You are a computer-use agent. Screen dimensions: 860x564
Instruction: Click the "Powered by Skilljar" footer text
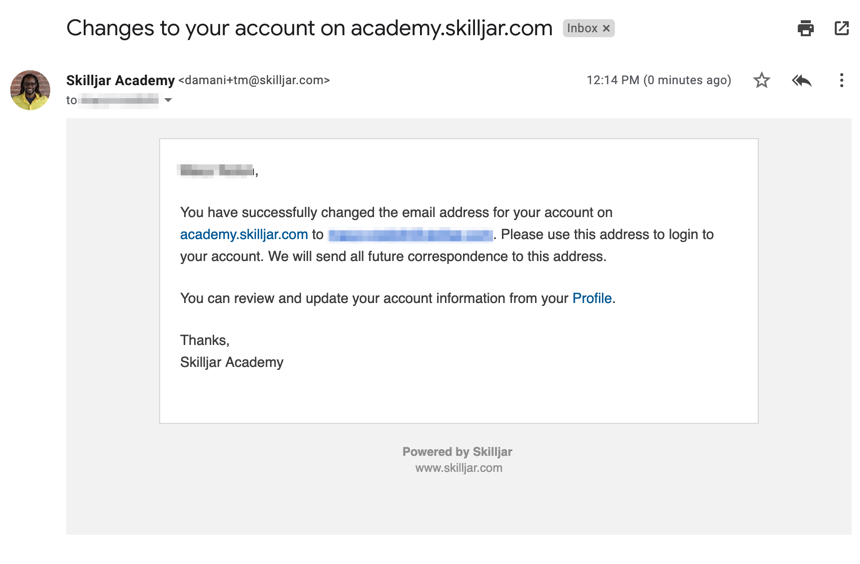457,452
